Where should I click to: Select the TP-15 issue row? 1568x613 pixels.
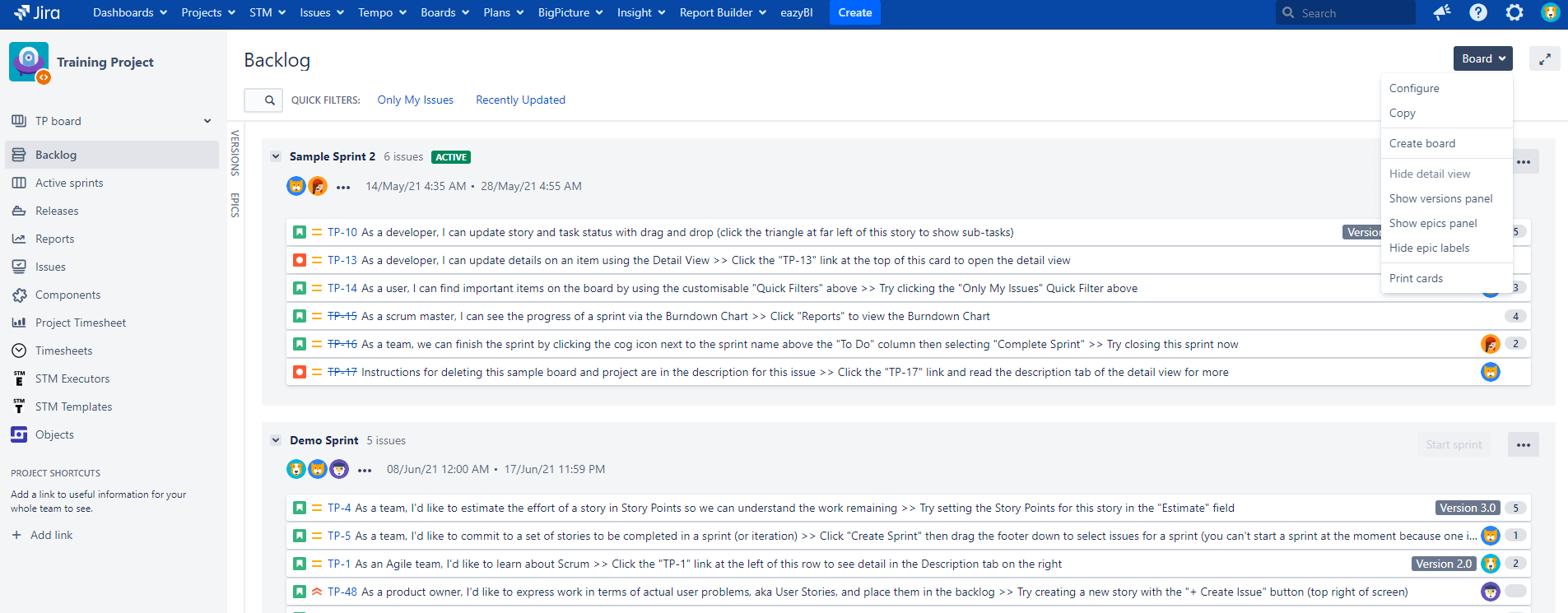tap(909, 316)
